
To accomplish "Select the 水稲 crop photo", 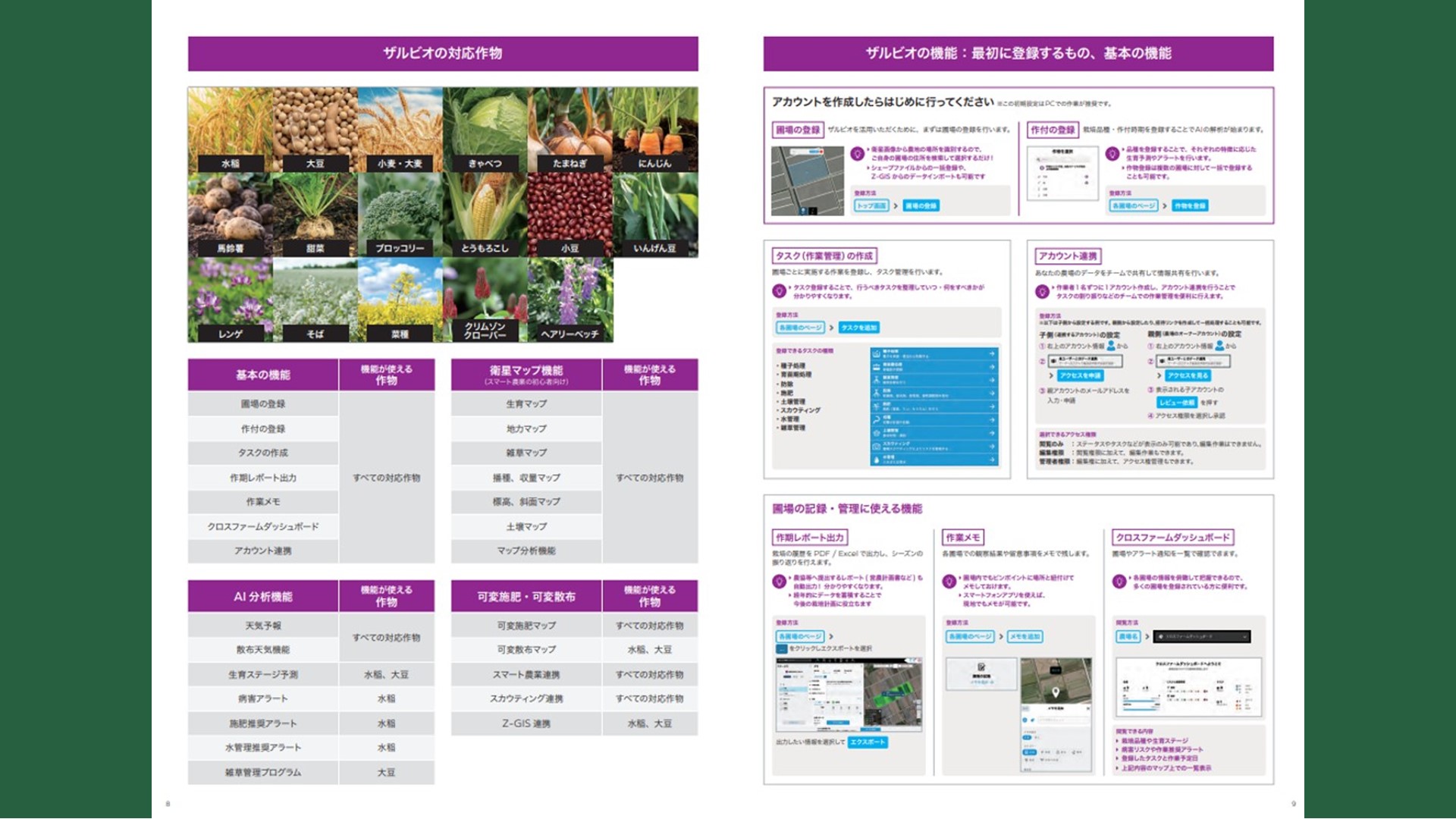I will coord(231,129).
